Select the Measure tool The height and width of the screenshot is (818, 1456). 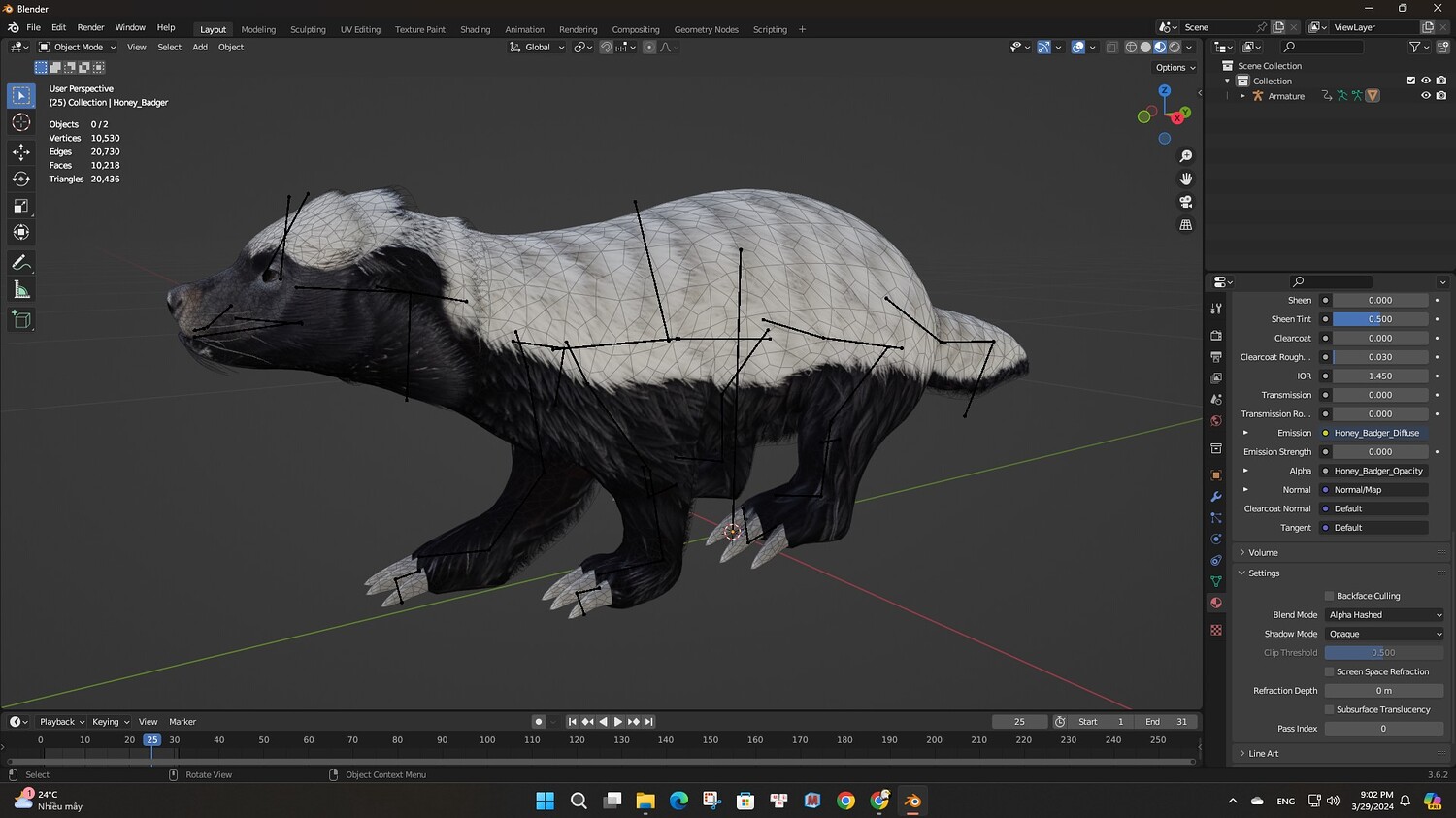pyautogui.click(x=21, y=290)
